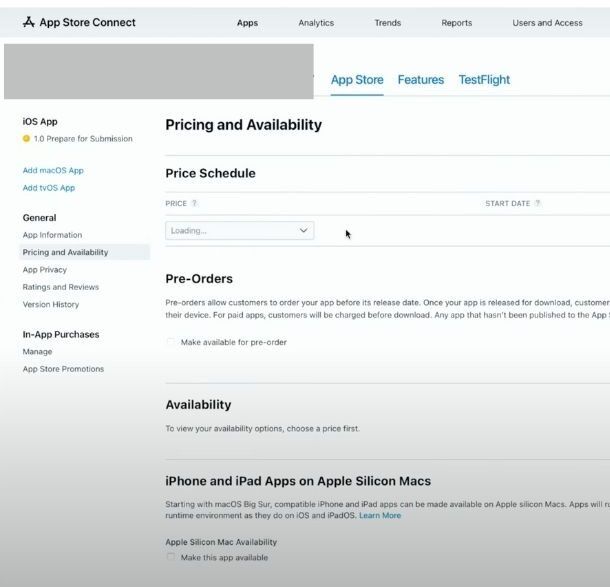
Task: Click the App Store Connect logo icon
Action: tap(29, 22)
